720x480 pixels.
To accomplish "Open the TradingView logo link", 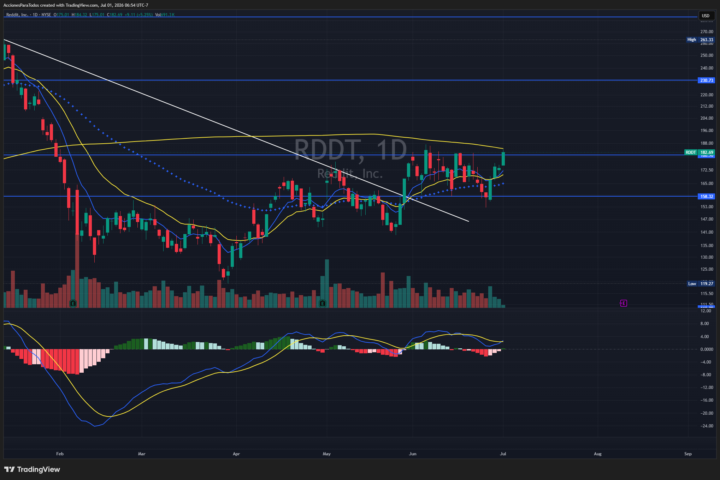I will pyautogui.click(x=32, y=469).
